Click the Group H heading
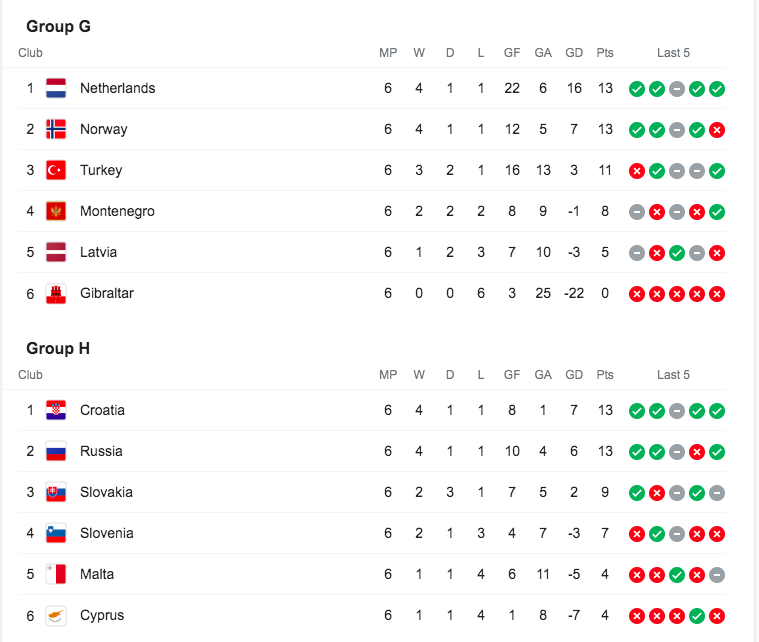 coord(58,348)
